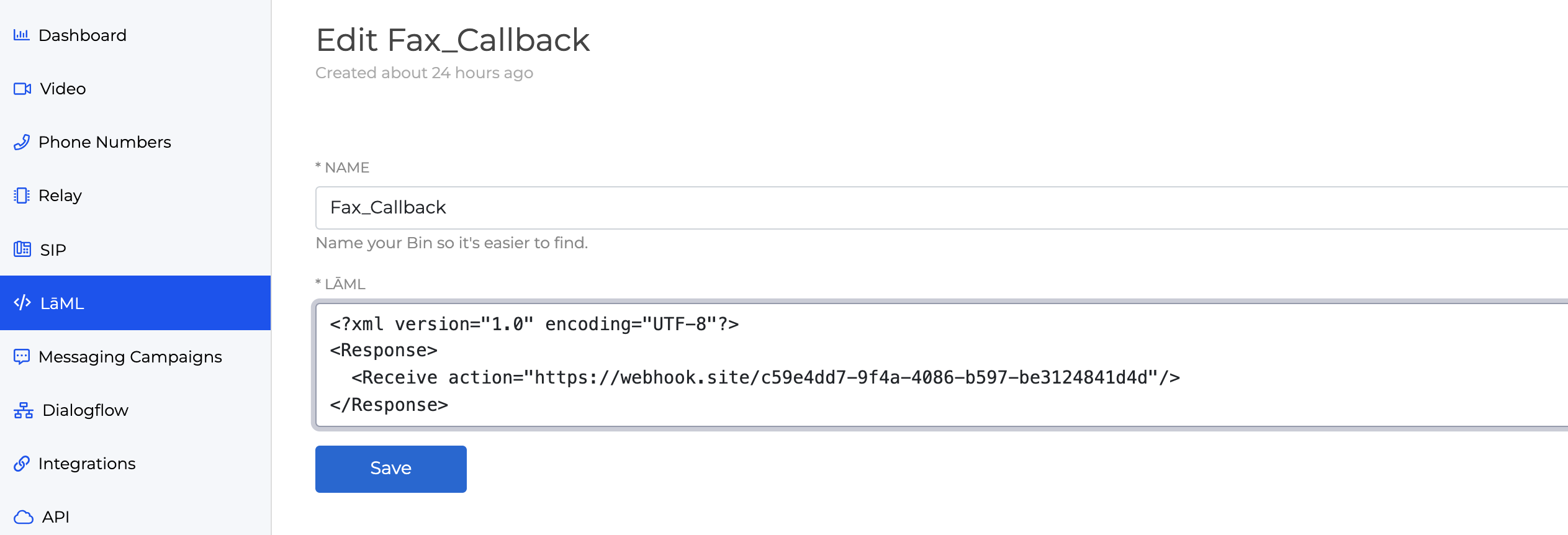
Task: Click the Integrations link icon
Action: tap(22, 463)
